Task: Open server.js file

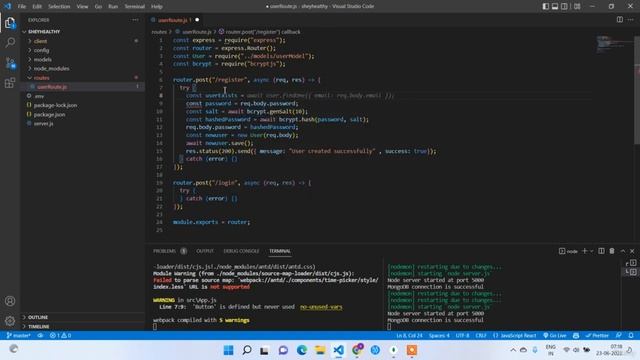Action: [43, 124]
